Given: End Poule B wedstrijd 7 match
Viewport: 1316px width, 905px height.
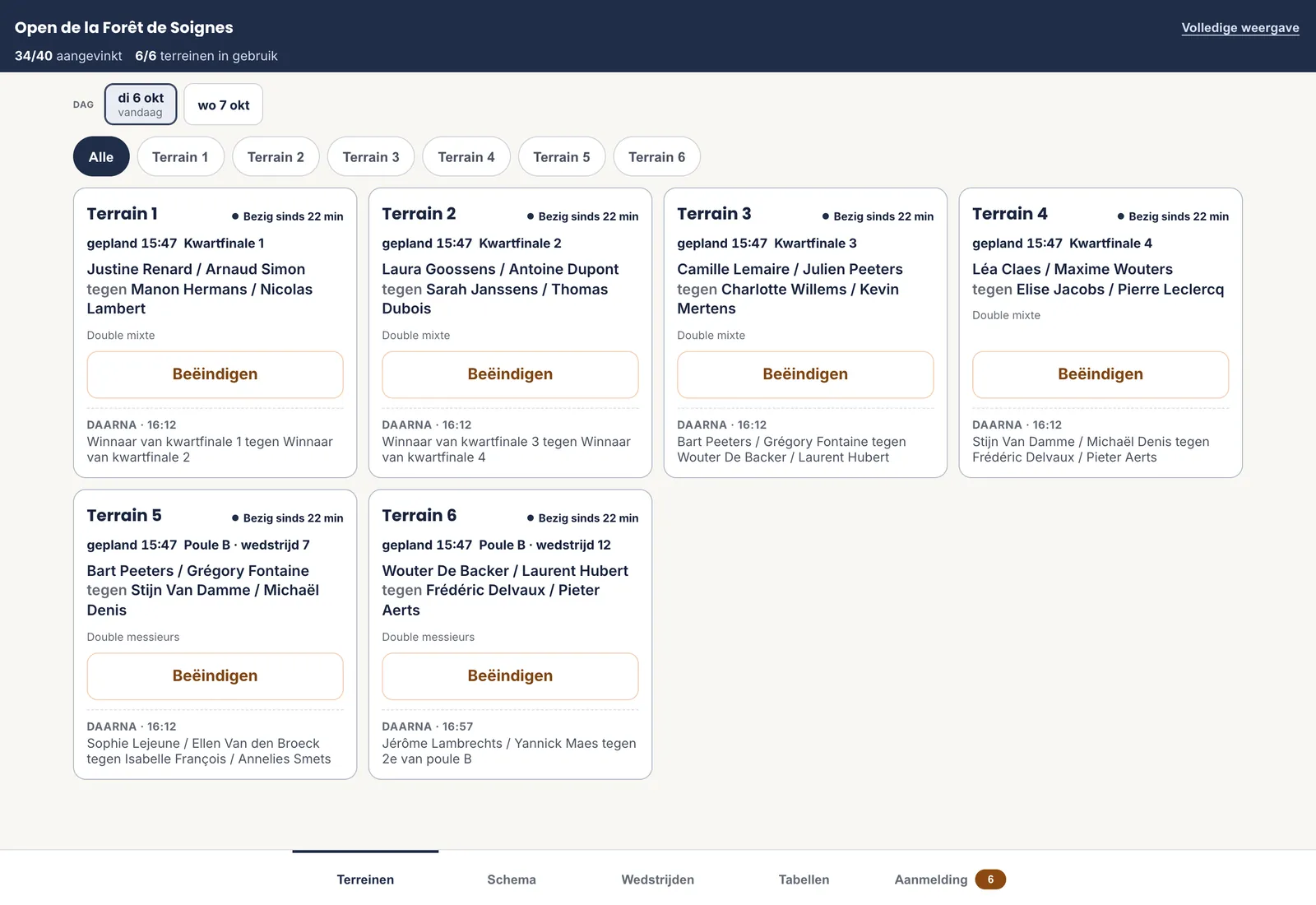Looking at the screenshot, I should [215, 676].
